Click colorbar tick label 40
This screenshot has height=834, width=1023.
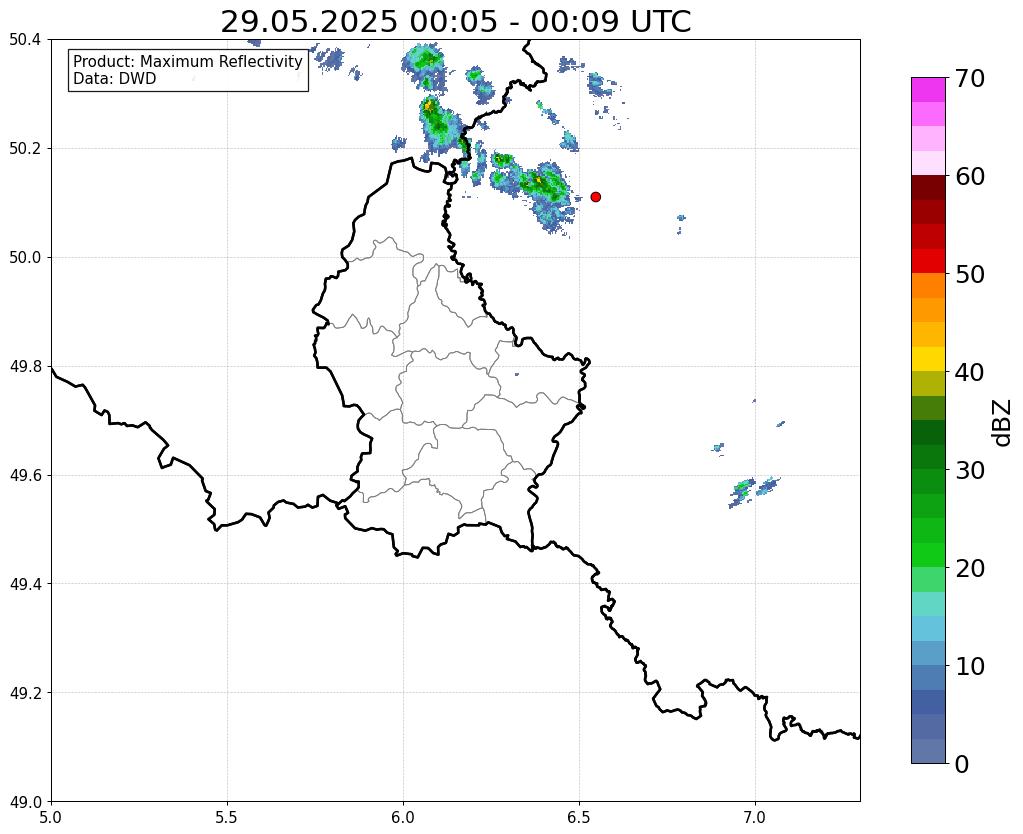(970, 372)
